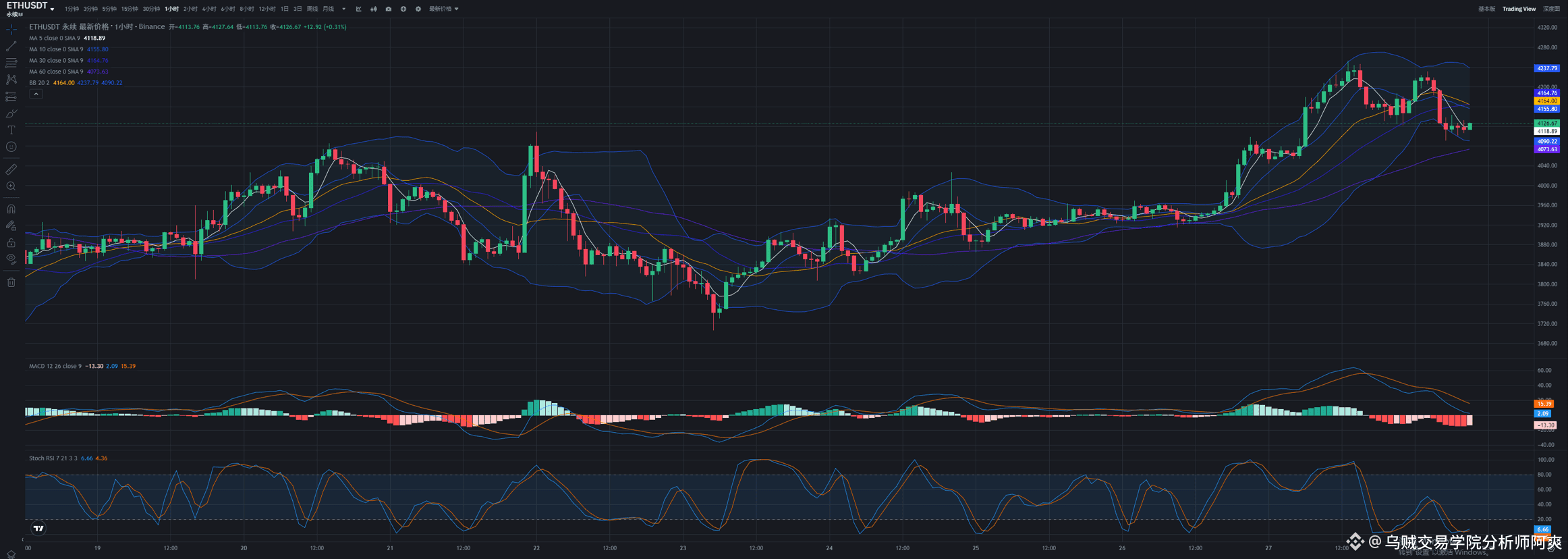The image size is (1568, 559).
Task: Open the candlestick chart type icon
Action: point(373,9)
